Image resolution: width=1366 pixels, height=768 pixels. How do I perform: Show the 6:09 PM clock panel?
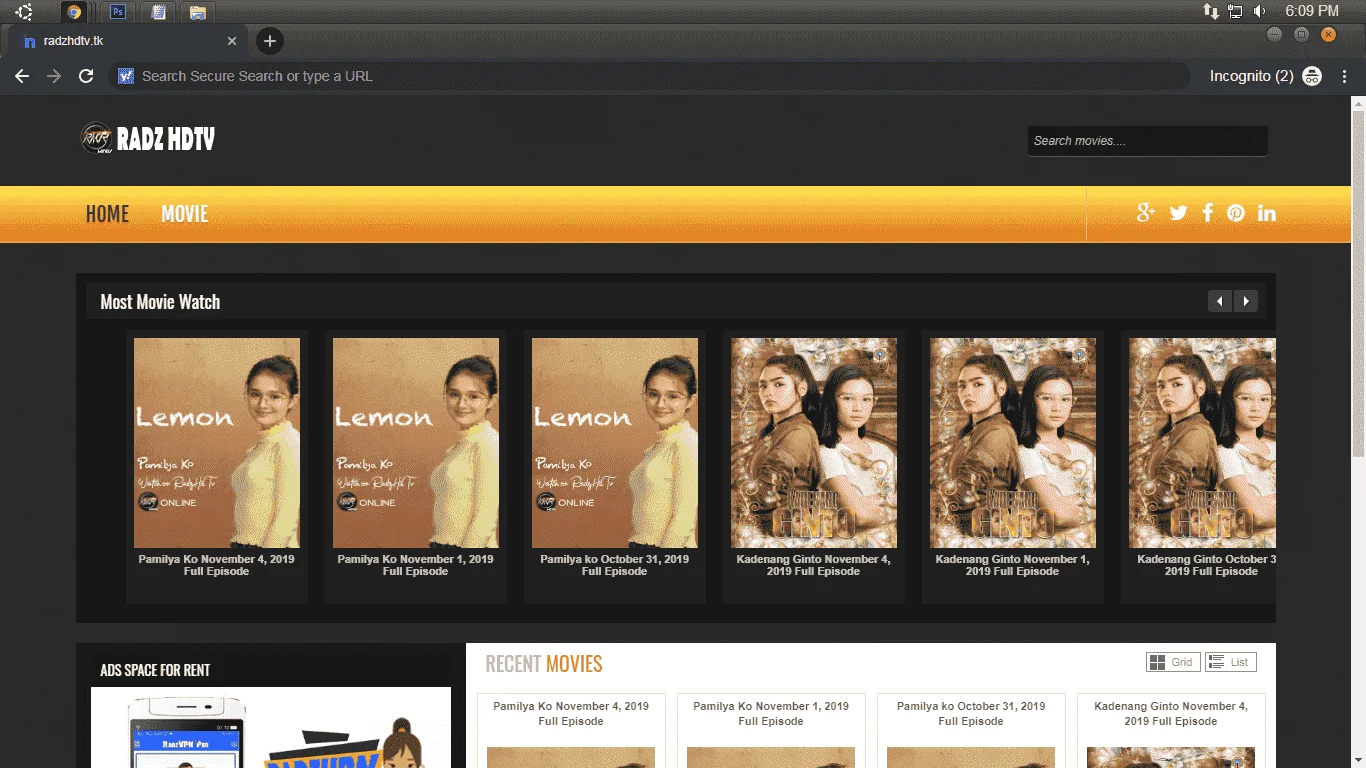pos(1312,11)
